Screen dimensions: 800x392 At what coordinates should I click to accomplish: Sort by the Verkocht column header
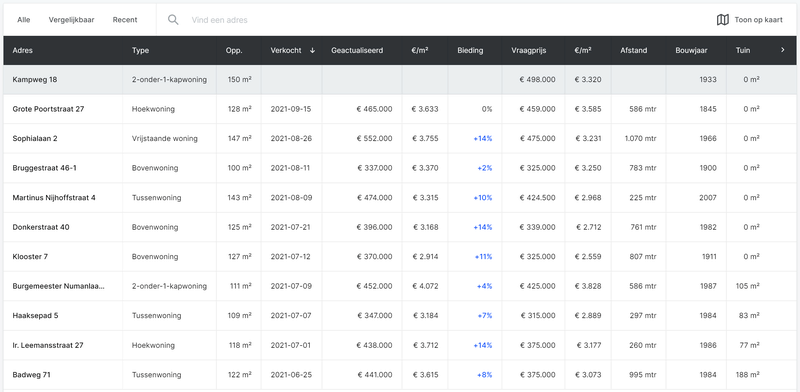pyautogui.click(x=286, y=50)
